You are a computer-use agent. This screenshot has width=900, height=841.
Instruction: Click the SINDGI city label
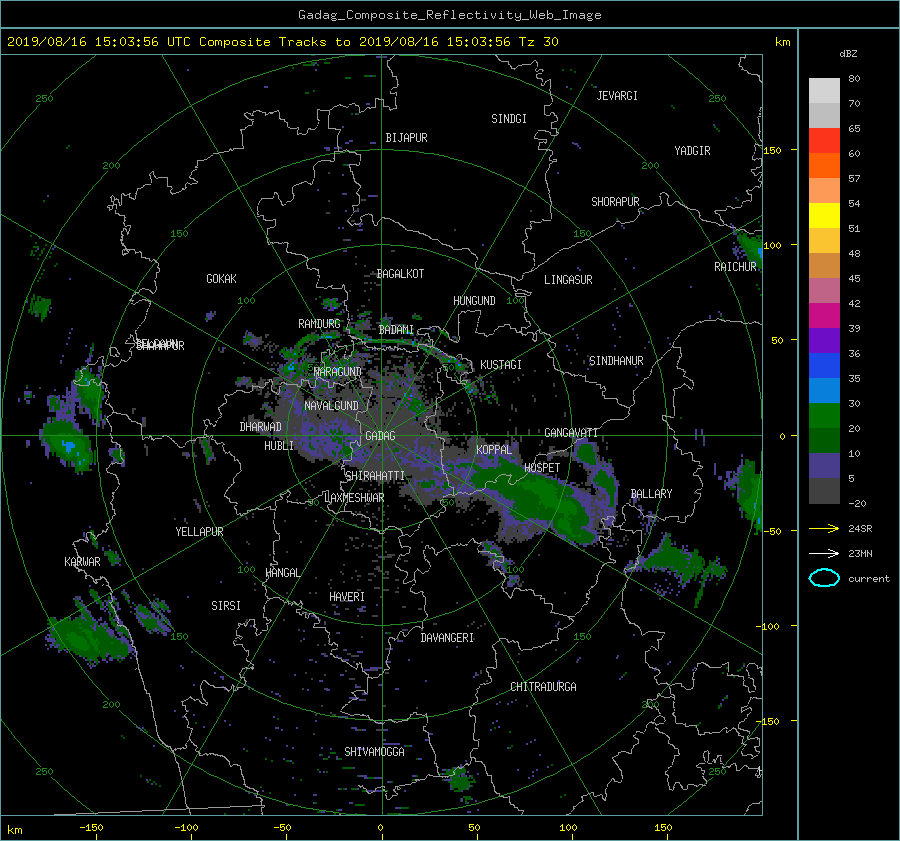509,119
